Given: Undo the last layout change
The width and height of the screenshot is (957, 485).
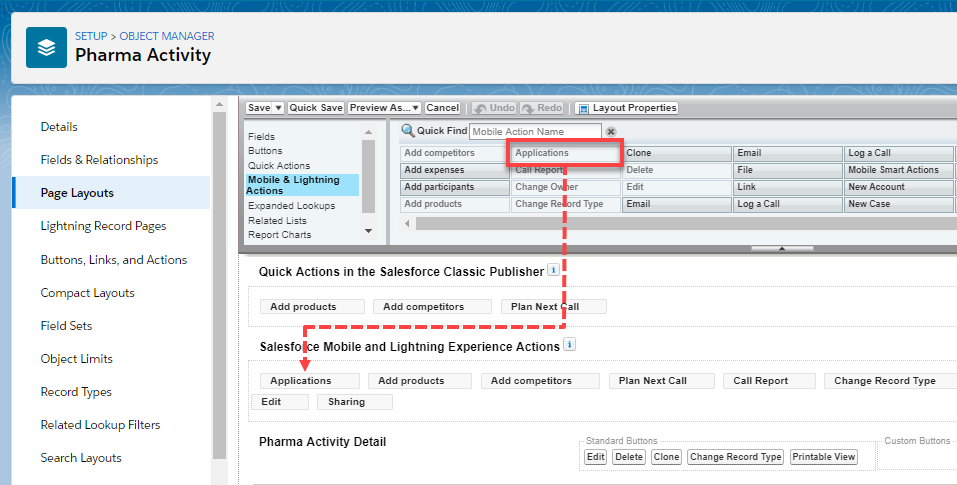Looking at the screenshot, I should tap(495, 108).
